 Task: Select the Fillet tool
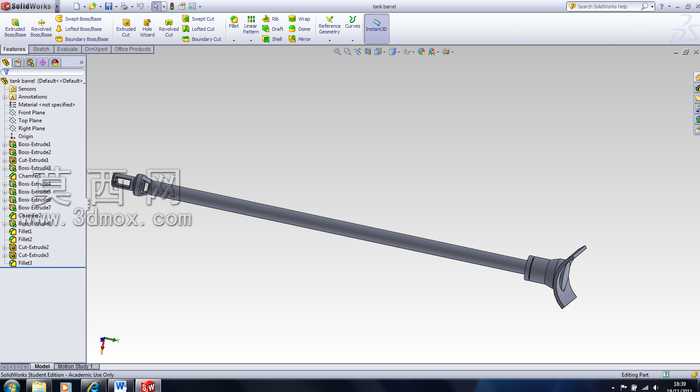point(233,23)
